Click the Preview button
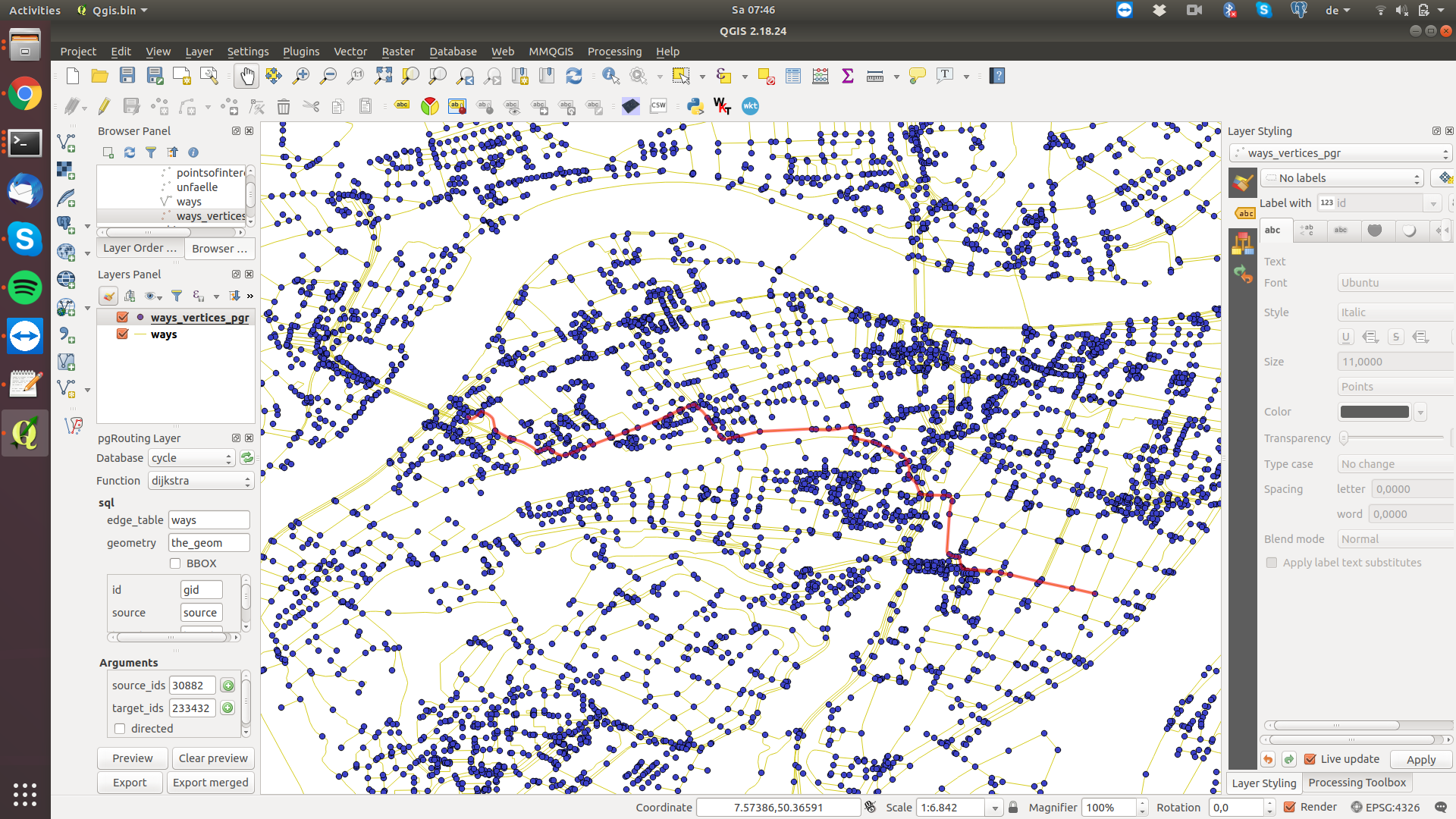 (133, 758)
